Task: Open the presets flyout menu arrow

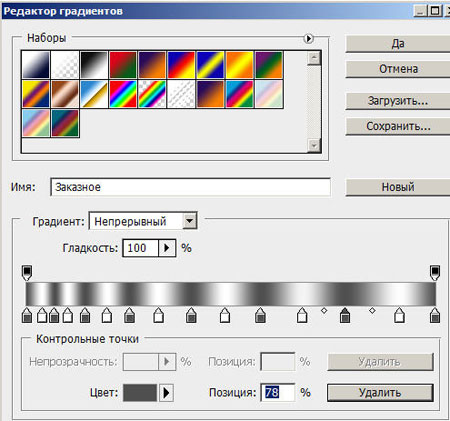Action: click(x=309, y=39)
